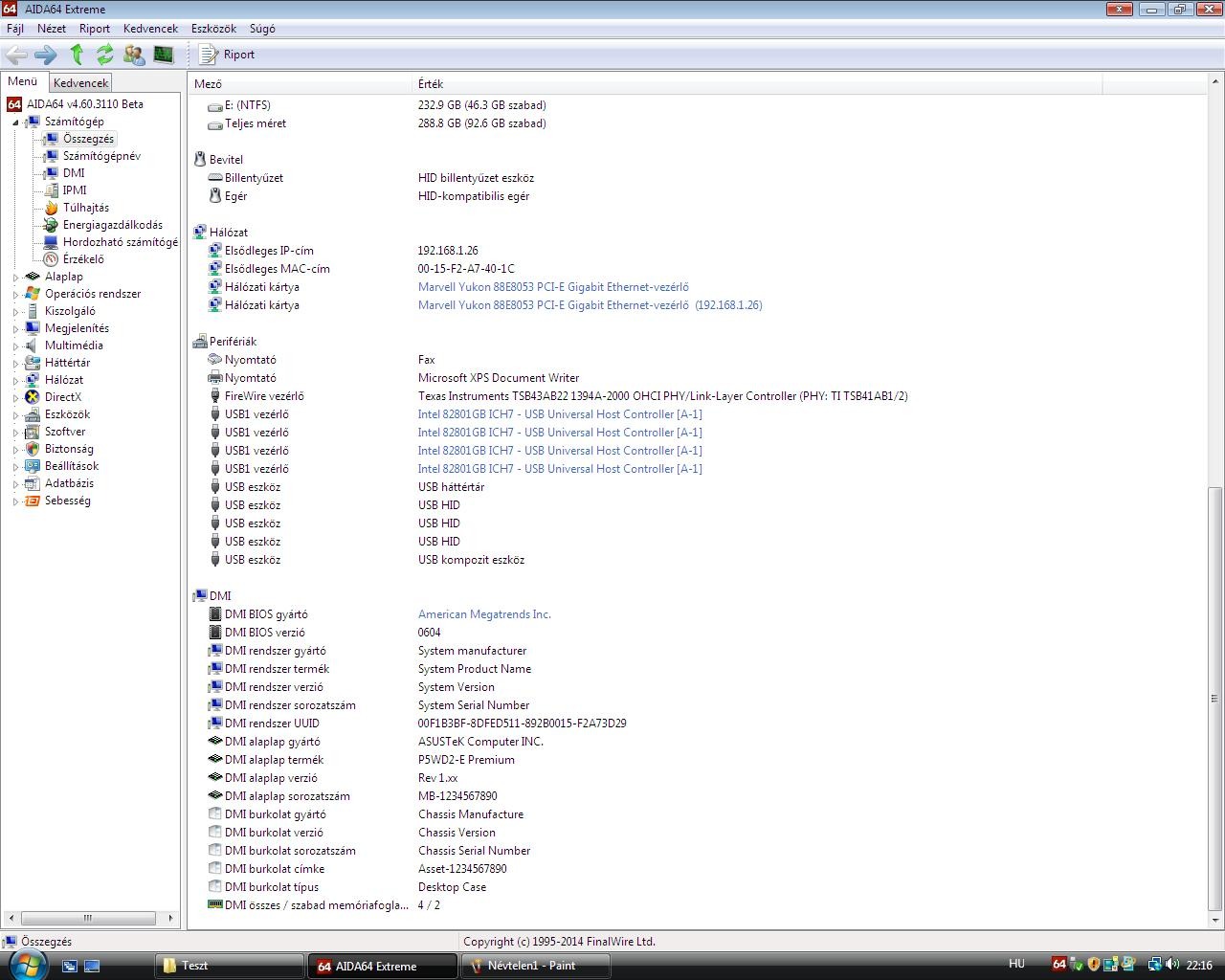Open the Kedvencek menu in menu bar
This screenshot has width=1225, height=980.
150,29
